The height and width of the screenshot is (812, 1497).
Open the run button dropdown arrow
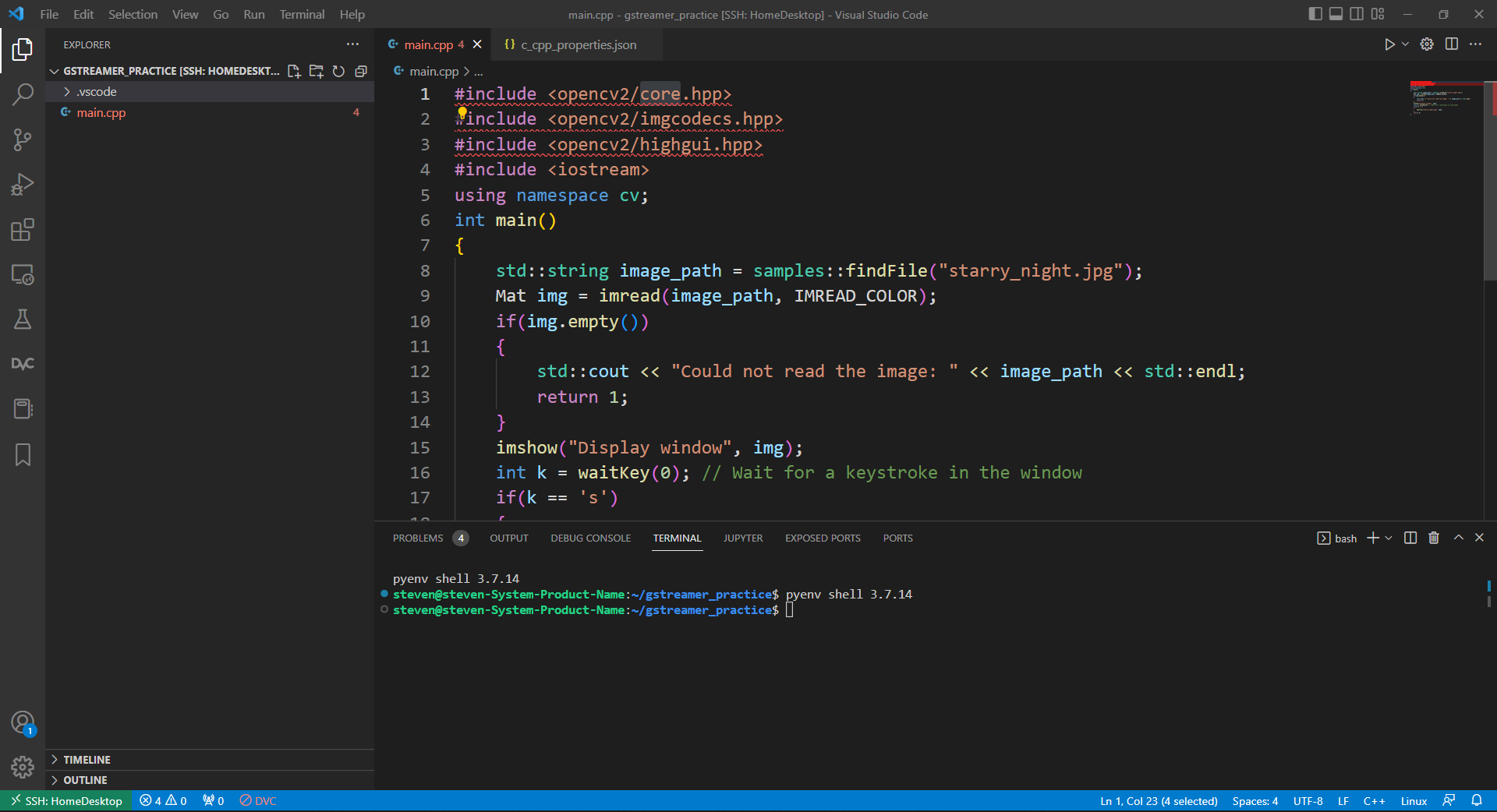tap(1405, 44)
